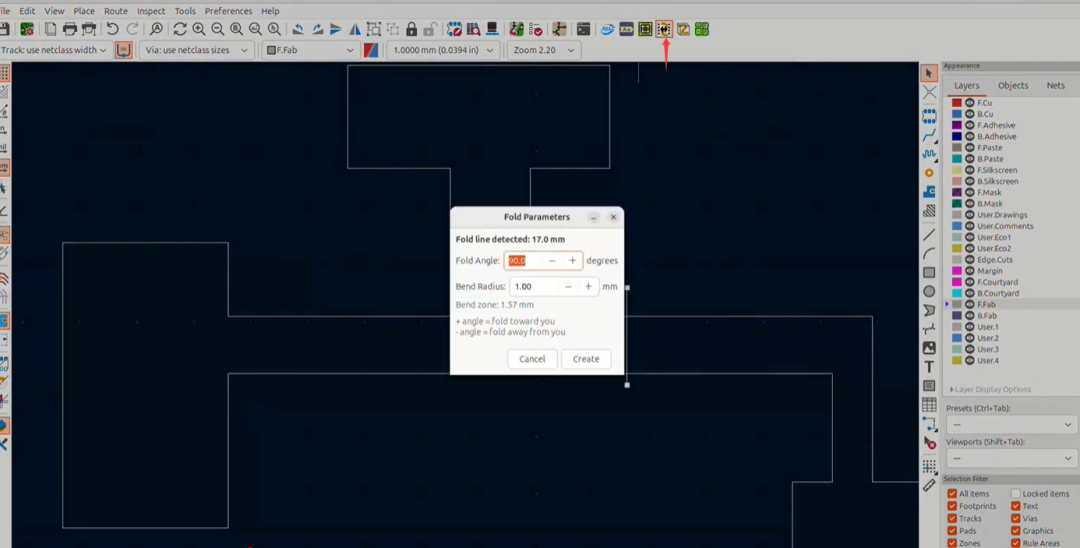Decrease Fold Angle with minus button
This screenshot has width=1080, height=548.
point(552,261)
